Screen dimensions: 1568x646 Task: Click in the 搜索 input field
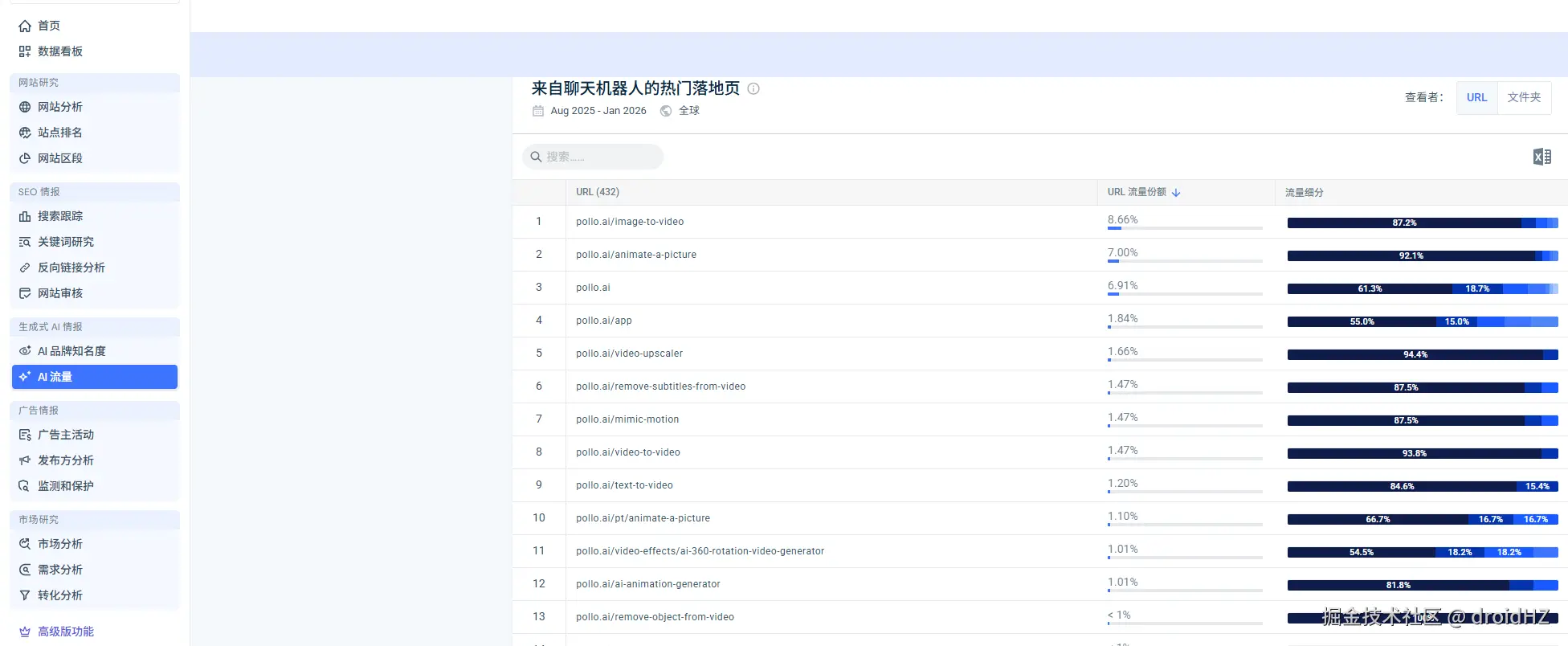[593, 157]
